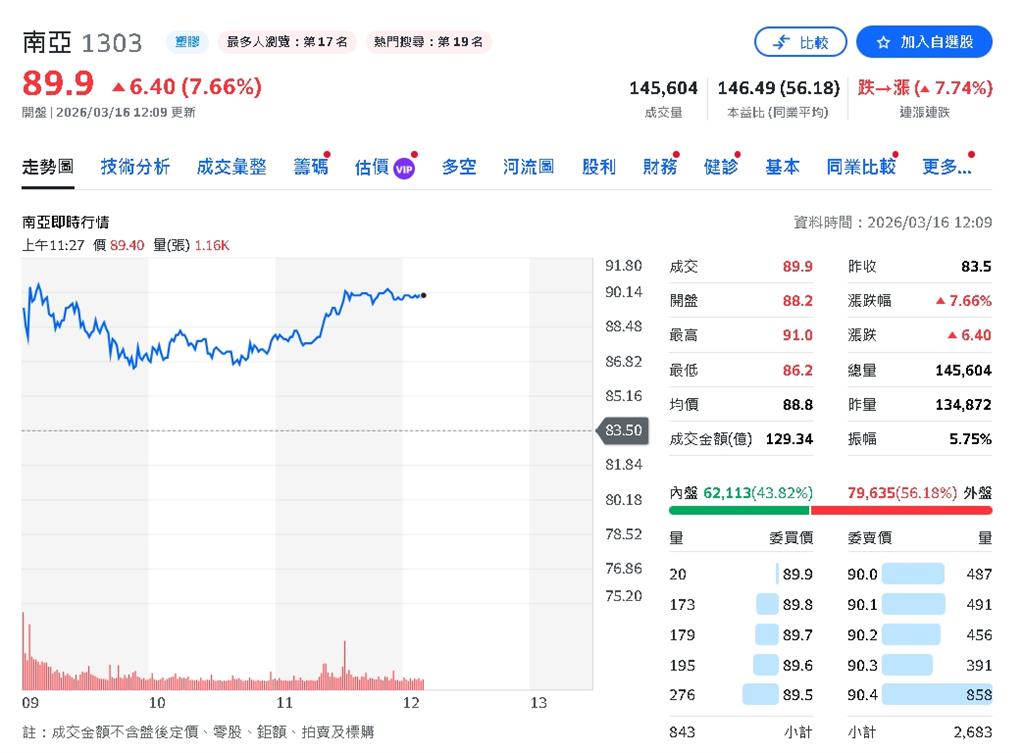Click the star icon to add to watchlist
This screenshot has width=1024, height=753.
(x=884, y=42)
